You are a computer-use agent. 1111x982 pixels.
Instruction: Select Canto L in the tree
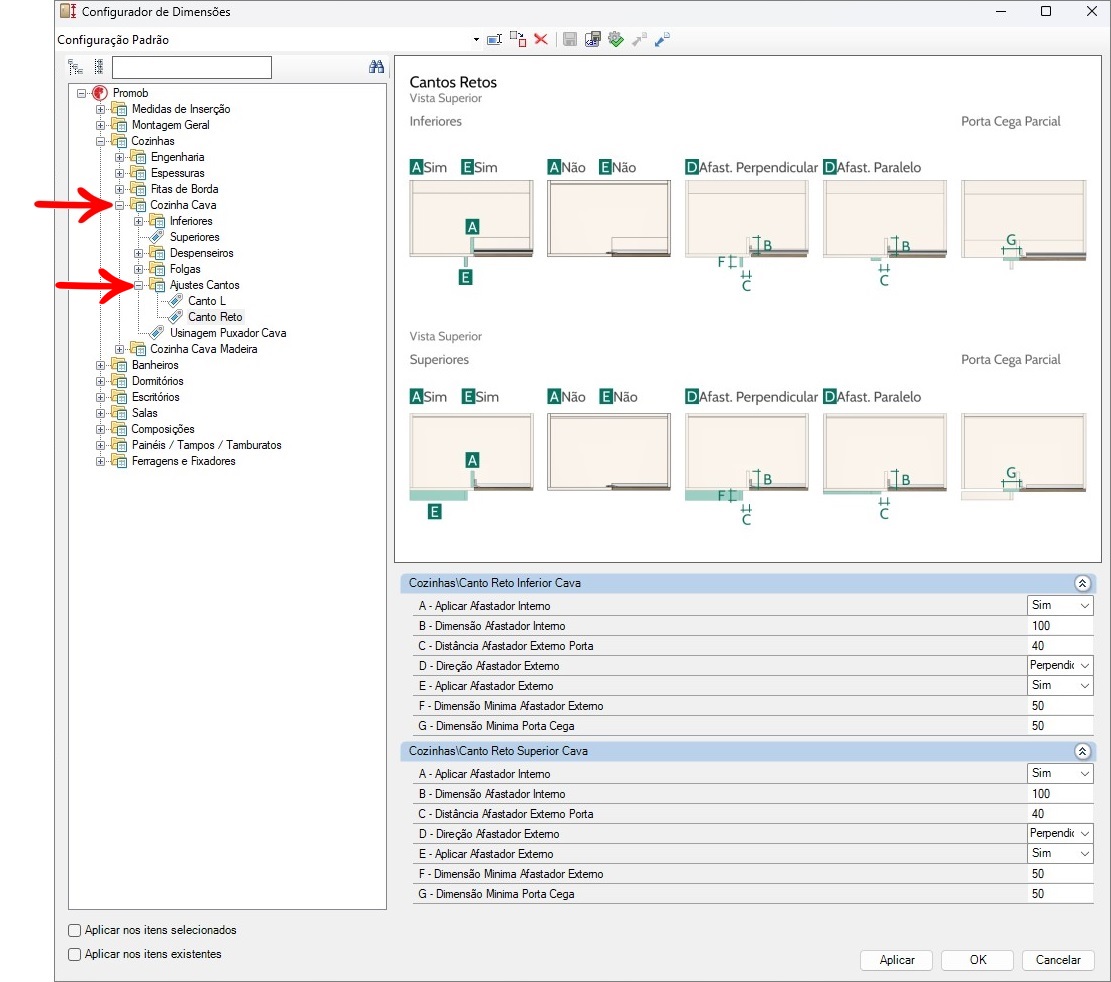click(x=206, y=301)
